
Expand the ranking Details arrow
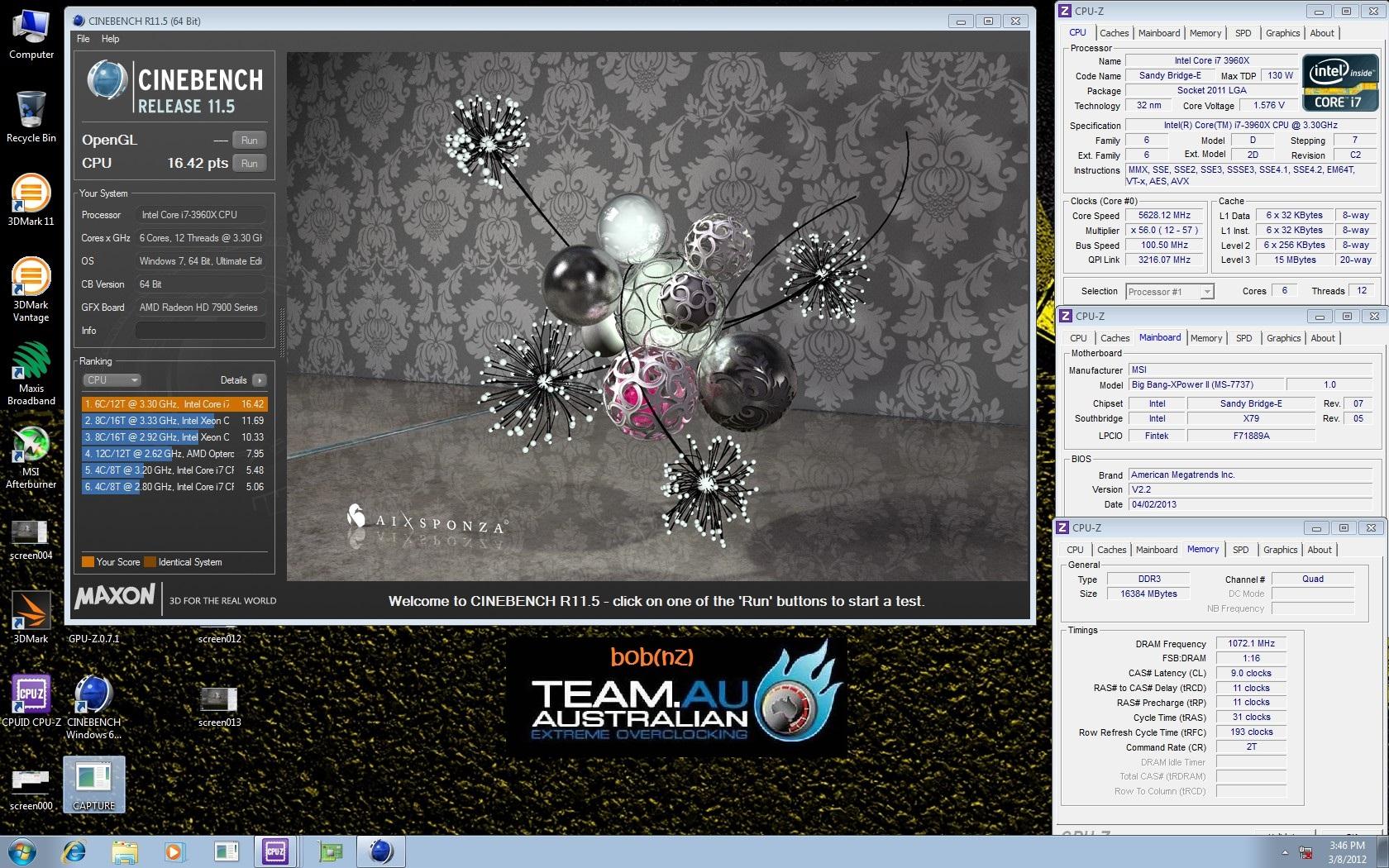(x=260, y=380)
